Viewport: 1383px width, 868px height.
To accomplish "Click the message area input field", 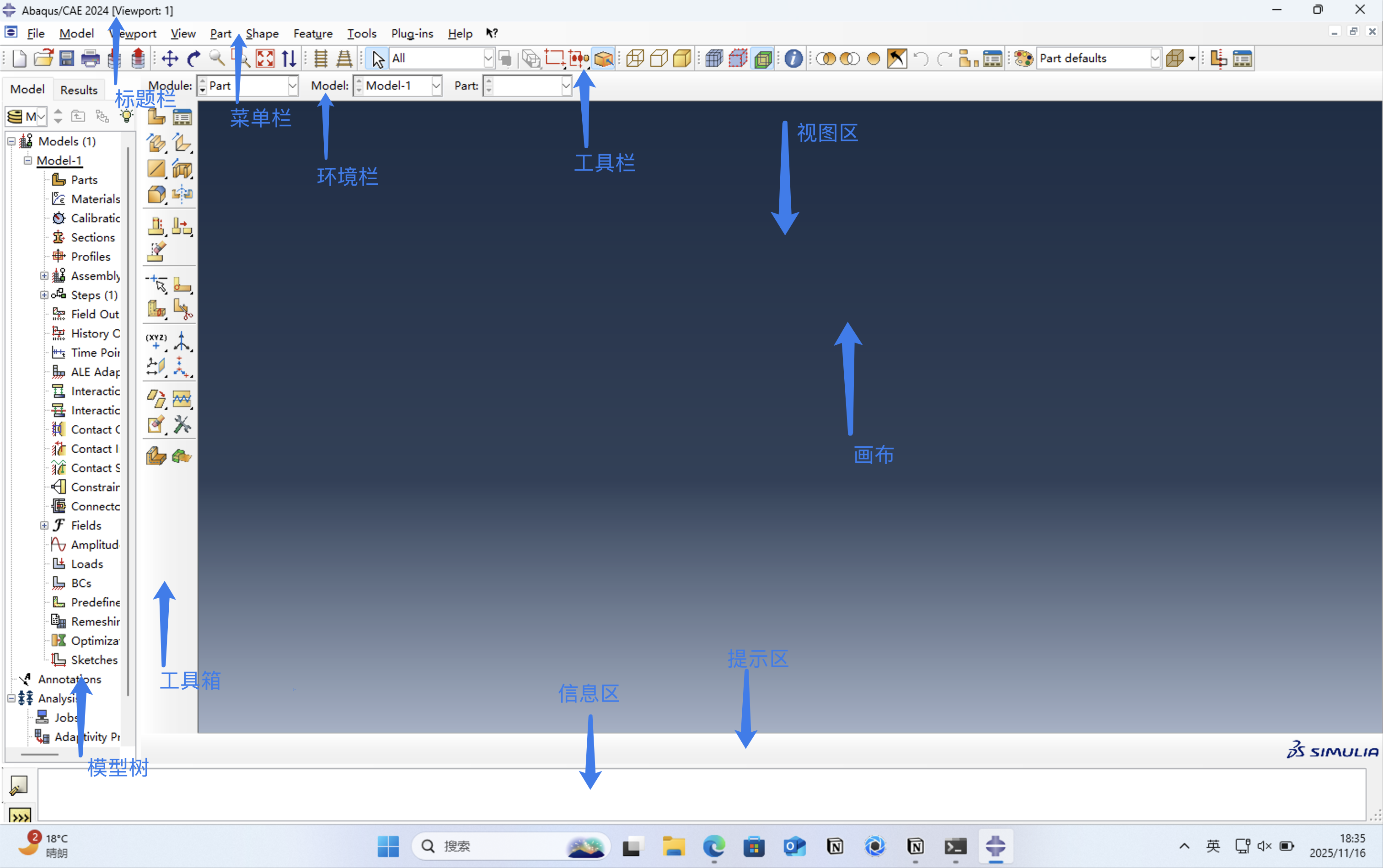I will (x=700, y=795).
